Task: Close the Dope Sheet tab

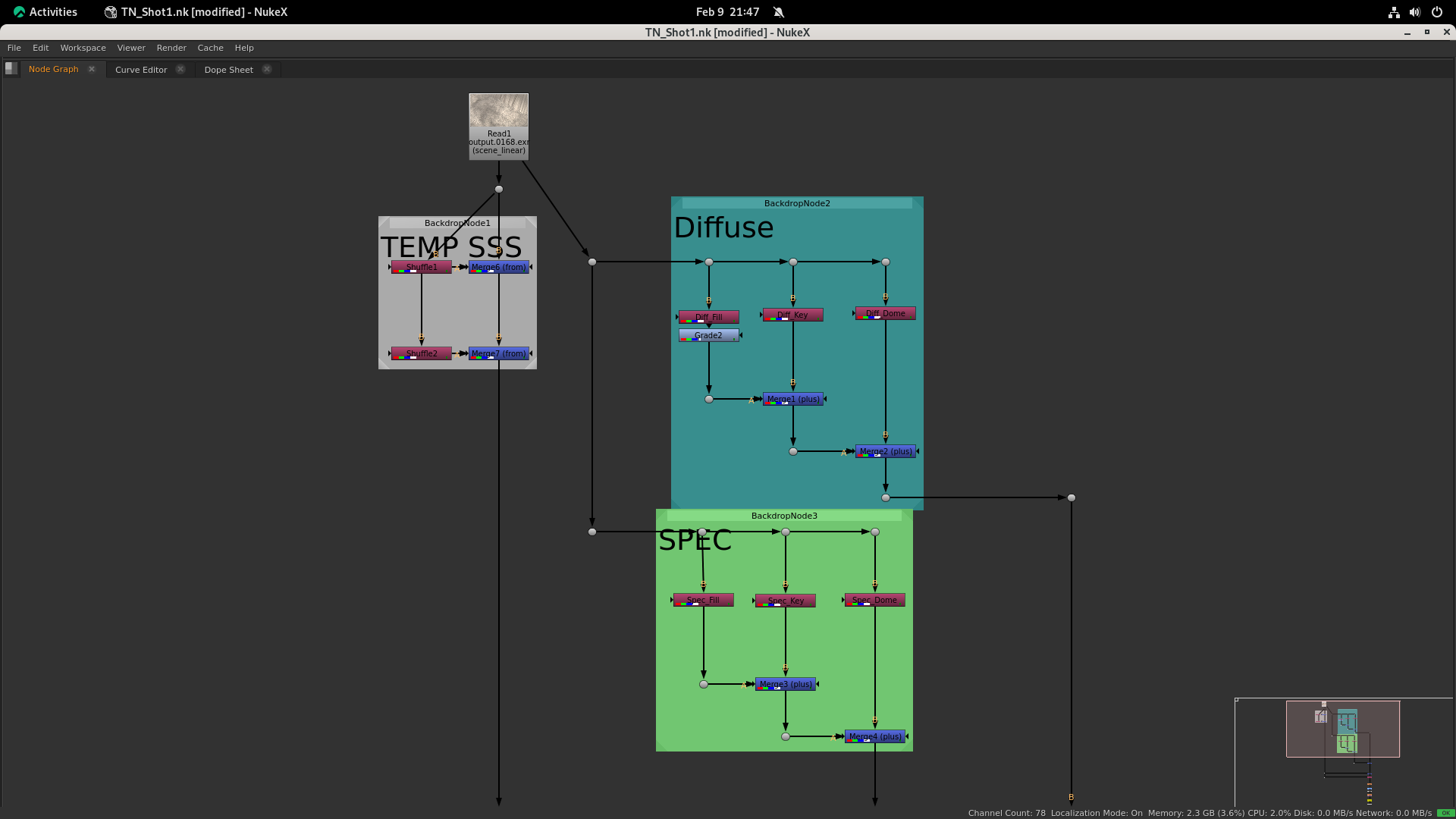Action: pyautogui.click(x=267, y=69)
